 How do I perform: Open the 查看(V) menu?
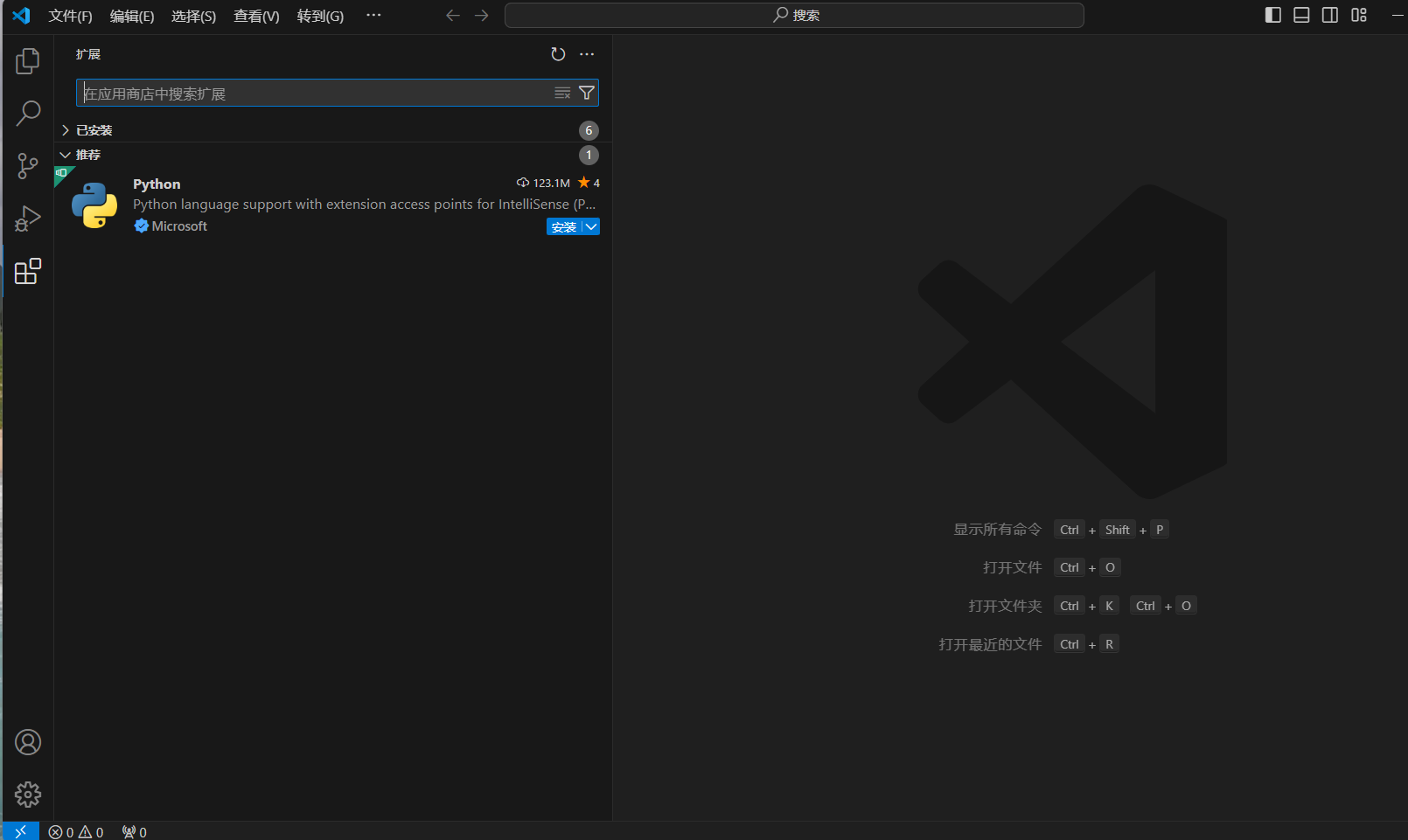(x=256, y=16)
